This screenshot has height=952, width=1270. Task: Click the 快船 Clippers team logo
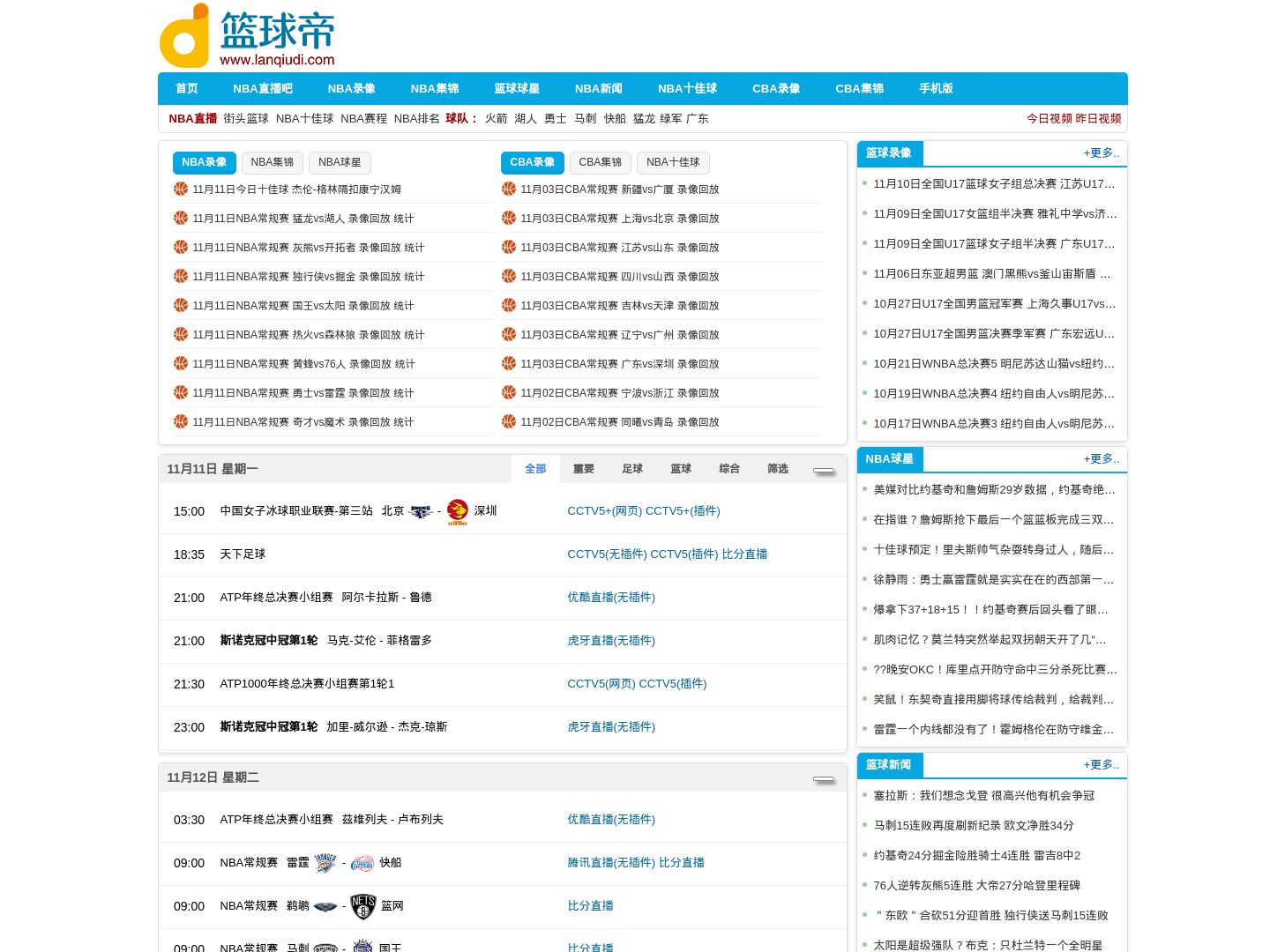[362, 863]
